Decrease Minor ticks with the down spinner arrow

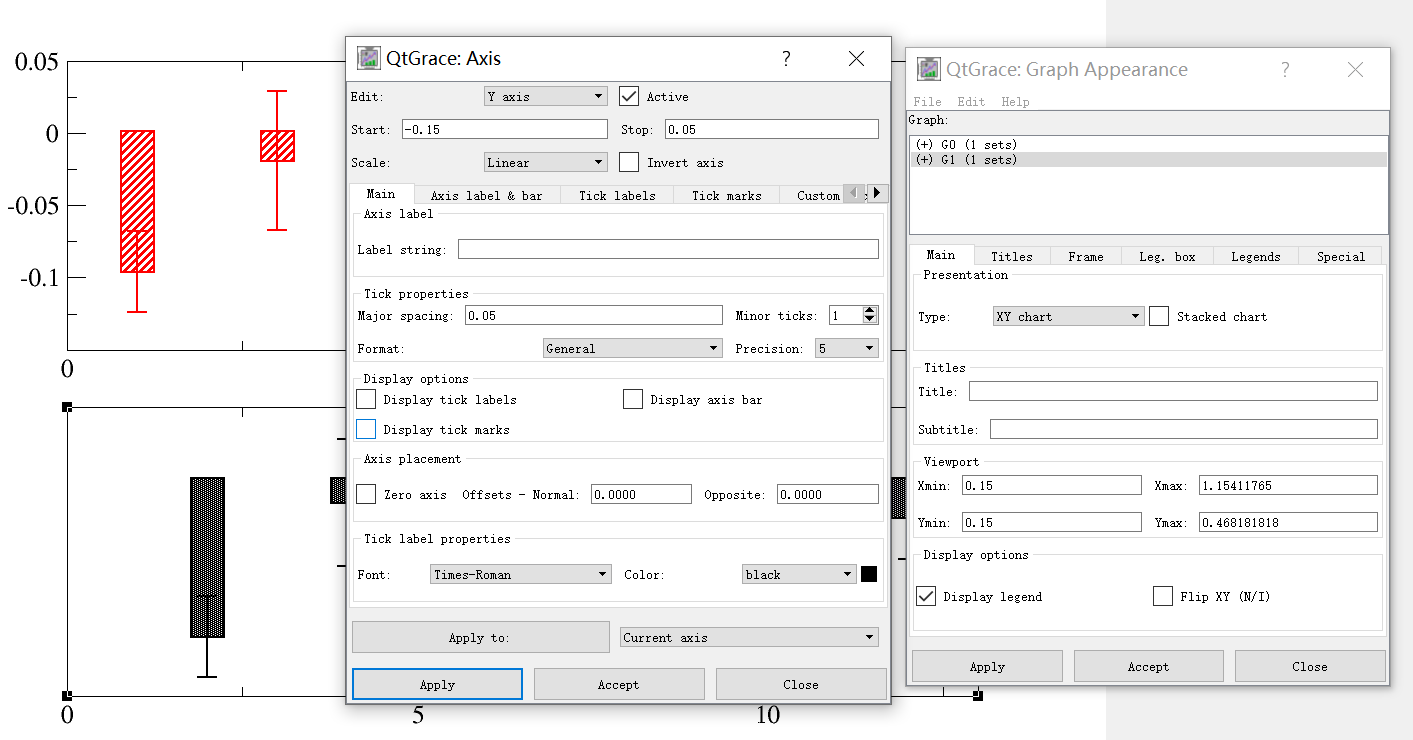click(868, 319)
